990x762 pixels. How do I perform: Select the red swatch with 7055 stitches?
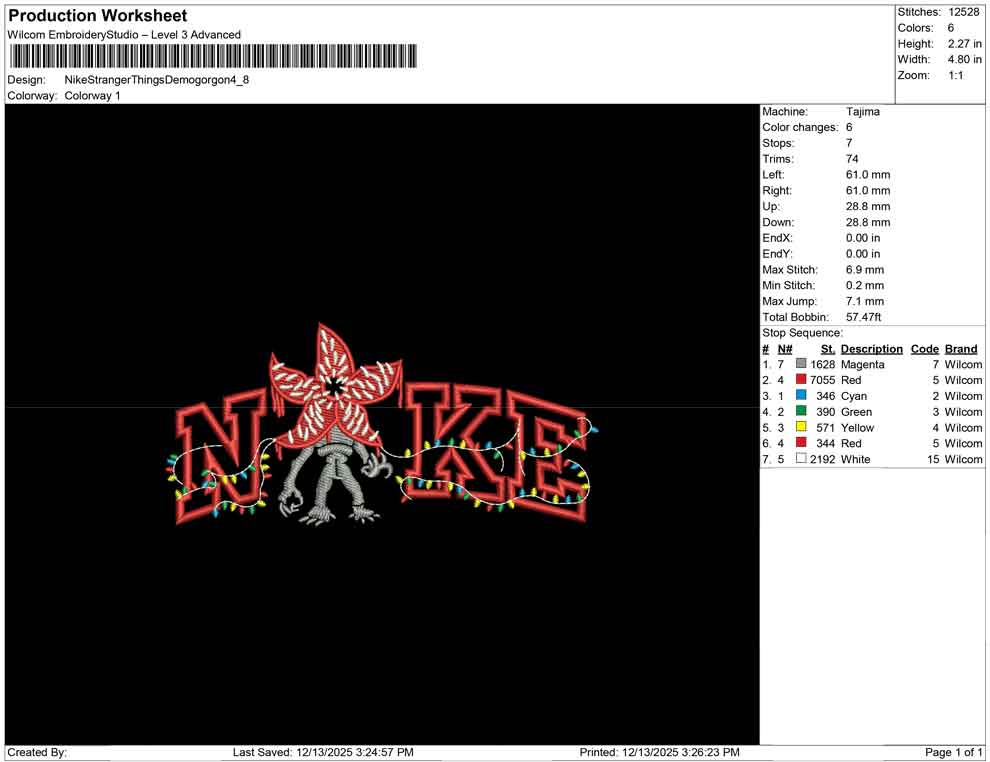coord(801,381)
